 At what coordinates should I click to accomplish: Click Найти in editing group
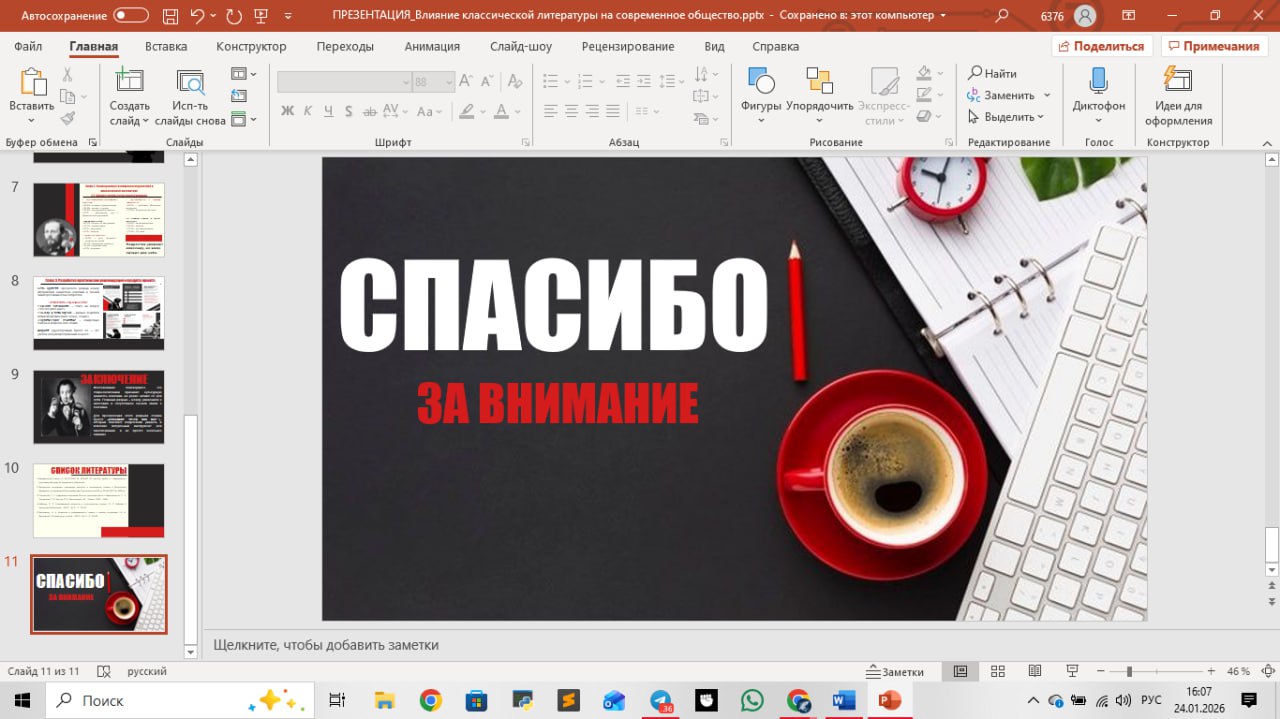tap(992, 73)
